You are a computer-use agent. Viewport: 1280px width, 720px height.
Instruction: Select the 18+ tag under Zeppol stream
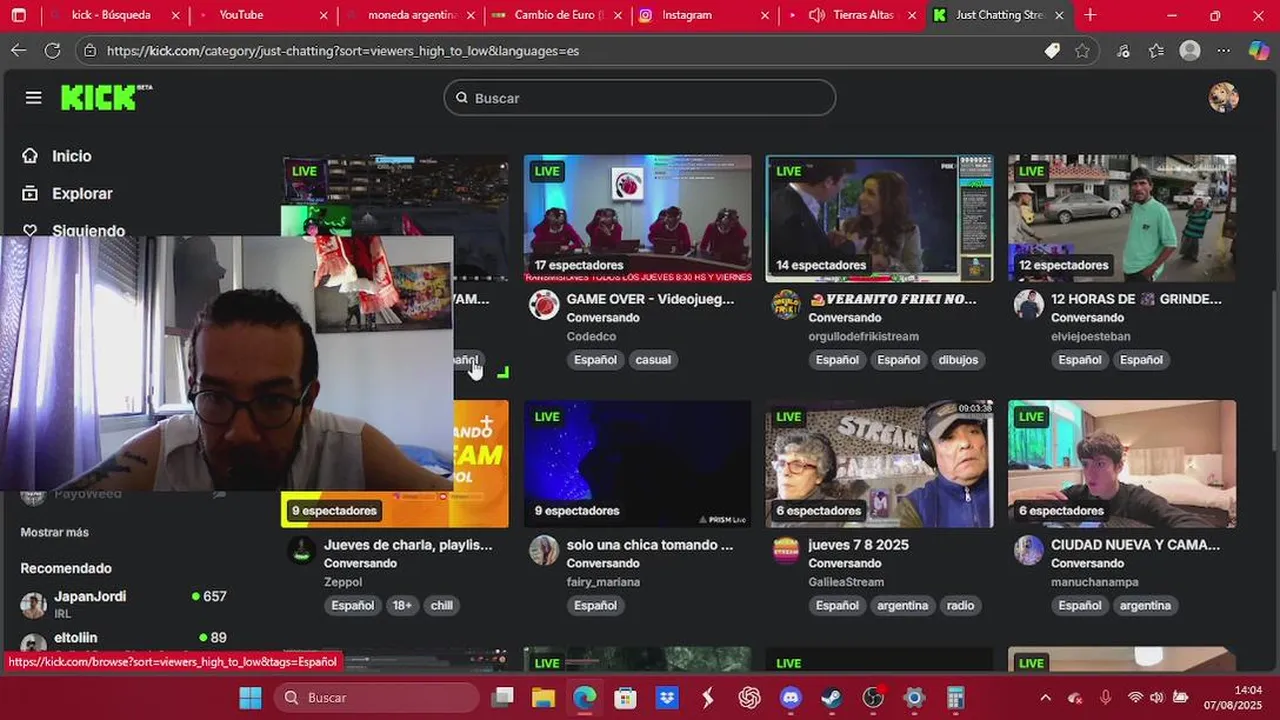click(402, 605)
